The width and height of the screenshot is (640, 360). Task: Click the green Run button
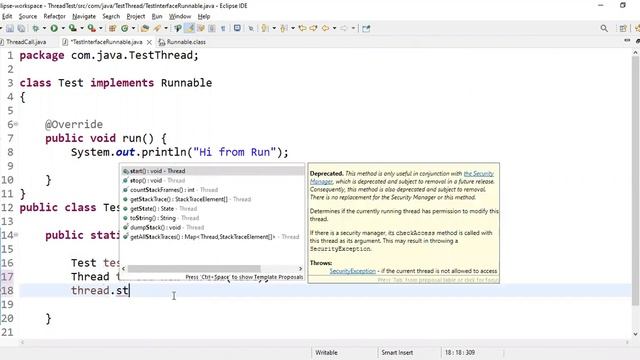pyautogui.click(x=54, y=28)
